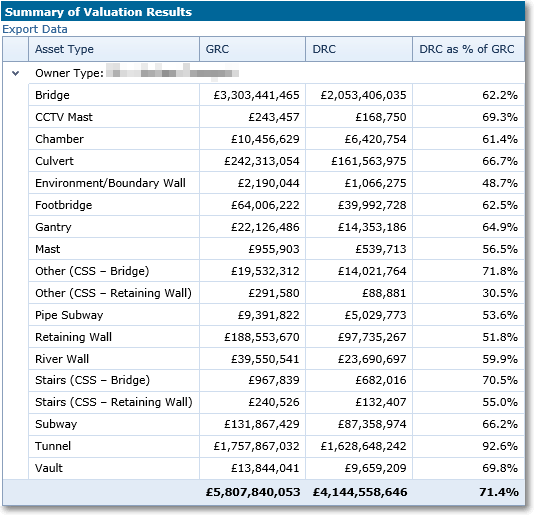Click the DRC as % of GRC header
This screenshot has height=515, width=534.
(x=468, y=49)
